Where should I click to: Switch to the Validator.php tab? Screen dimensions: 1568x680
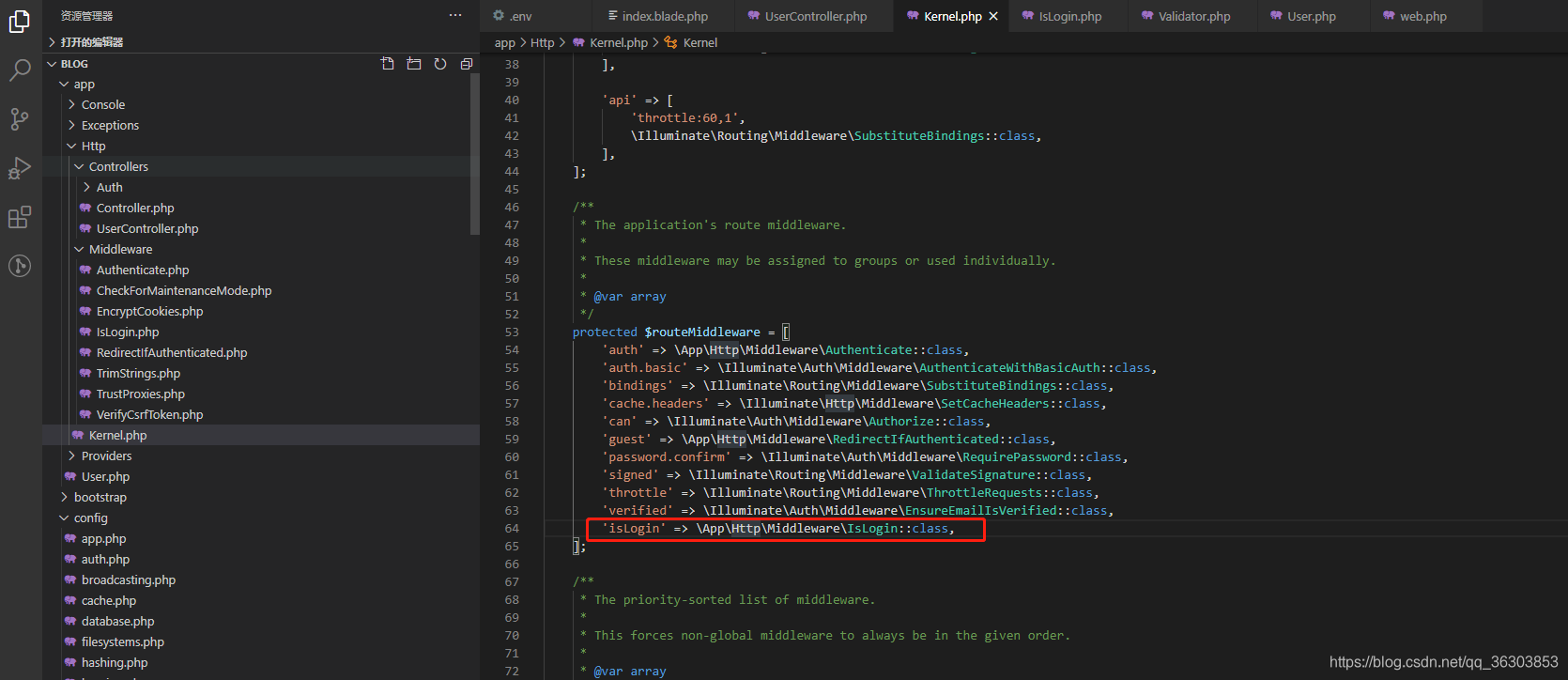point(1192,16)
